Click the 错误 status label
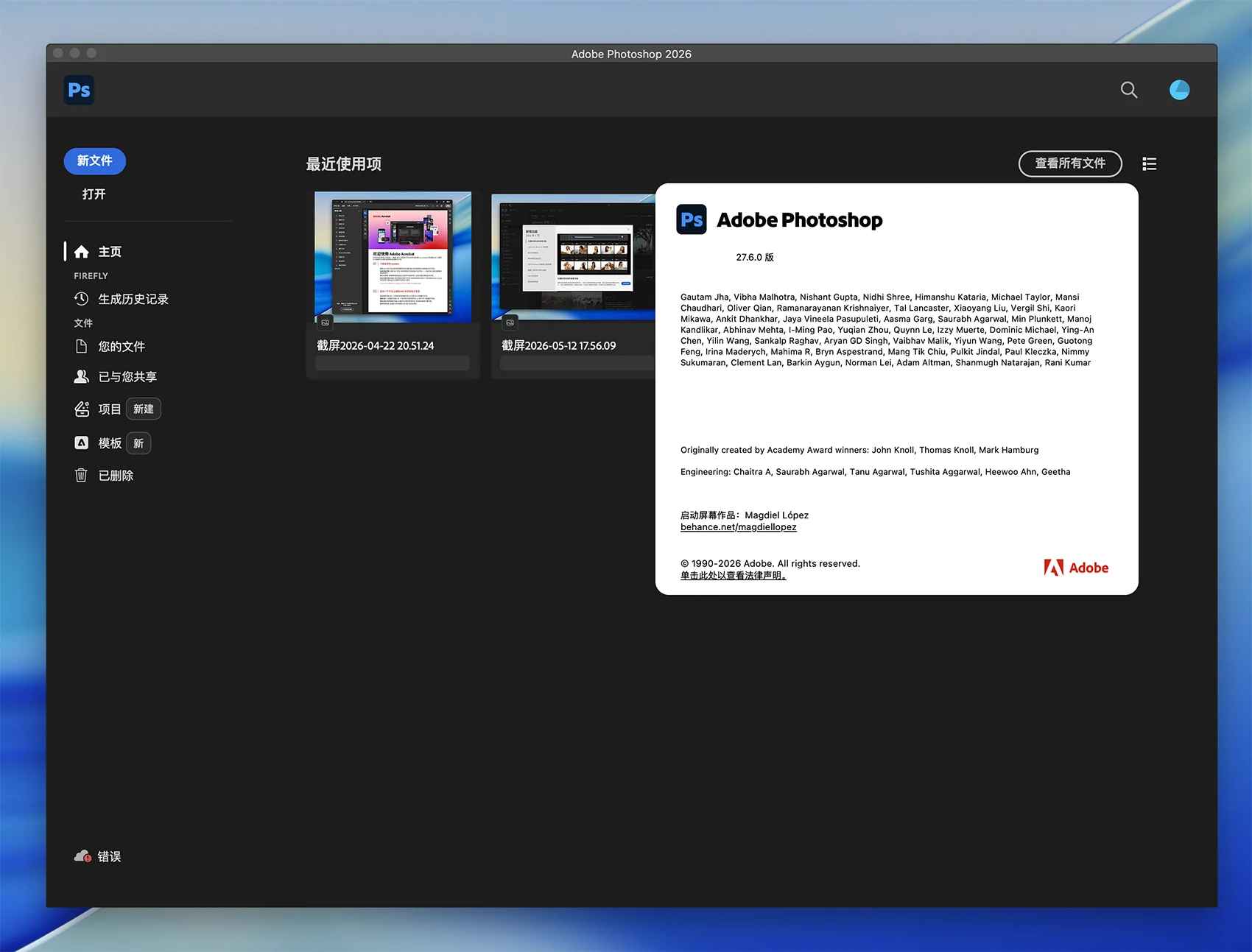Viewport: 1252px width, 952px height. pyautogui.click(x=109, y=856)
